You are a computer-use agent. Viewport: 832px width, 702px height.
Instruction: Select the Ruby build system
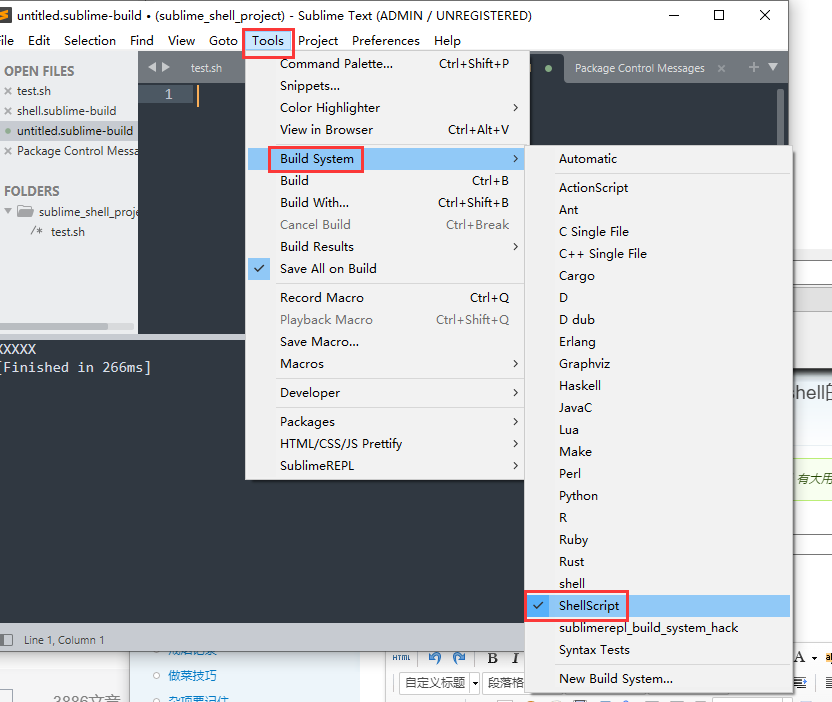coord(659,540)
